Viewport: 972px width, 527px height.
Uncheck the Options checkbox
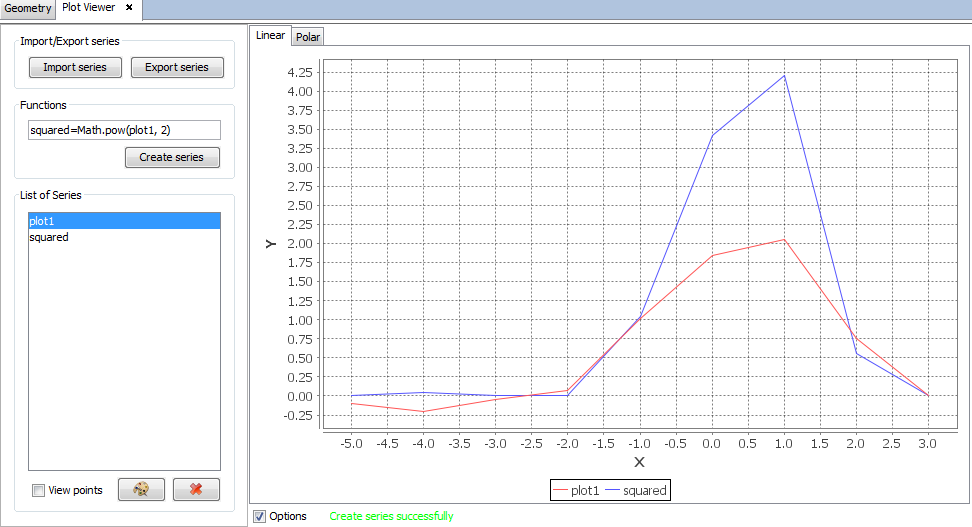coord(260,516)
